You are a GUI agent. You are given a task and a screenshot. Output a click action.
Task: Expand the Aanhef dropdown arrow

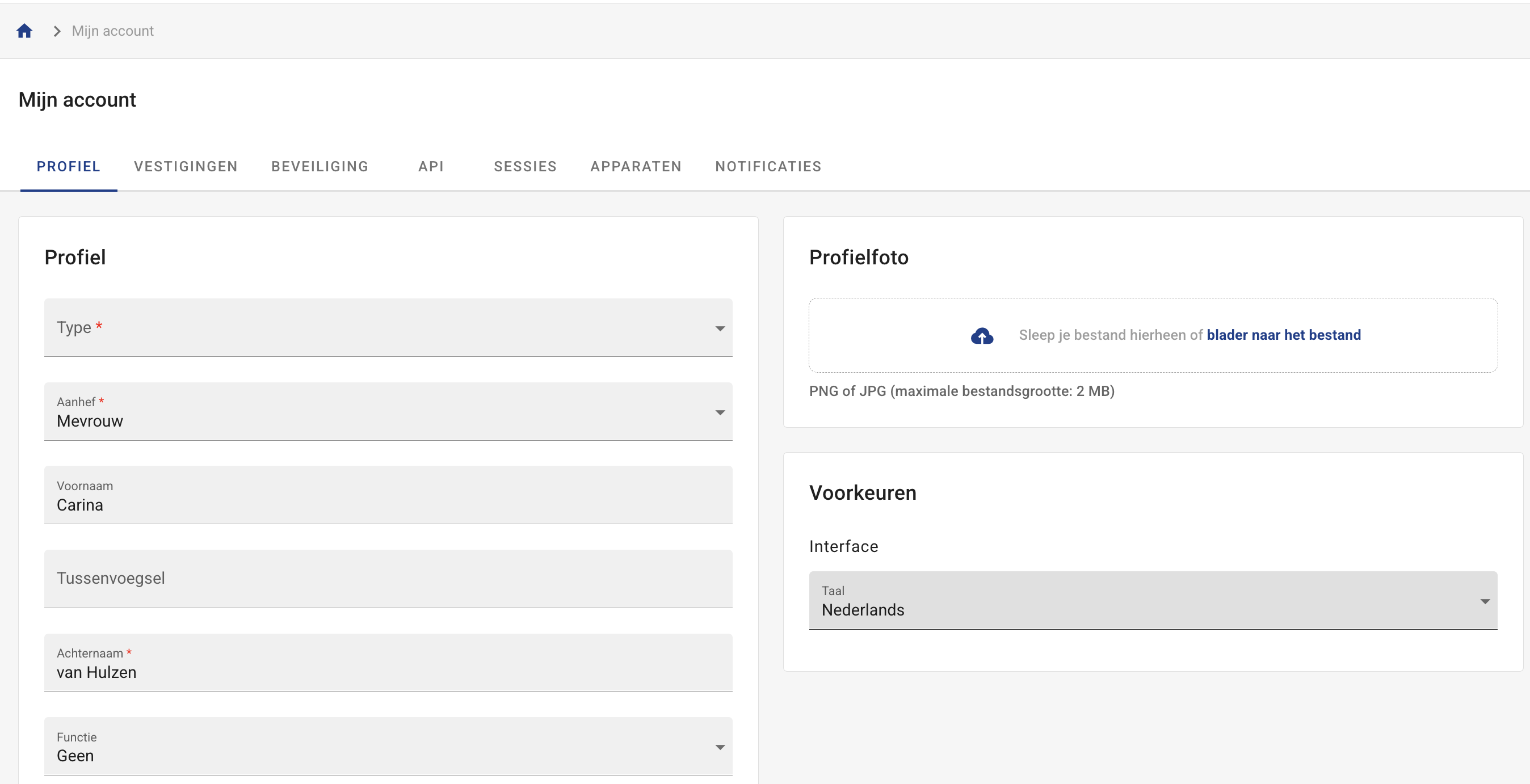720,412
